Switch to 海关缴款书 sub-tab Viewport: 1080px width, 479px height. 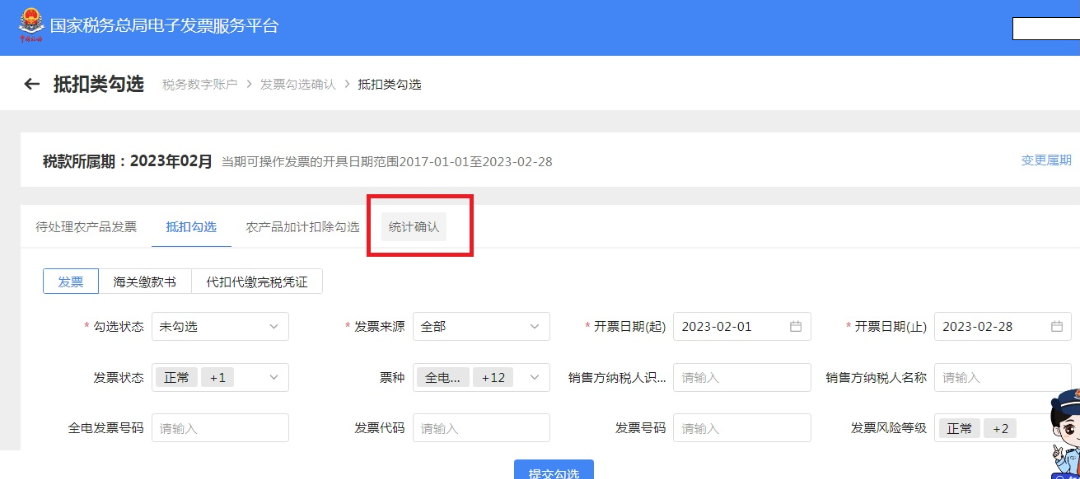coord(145,281)
